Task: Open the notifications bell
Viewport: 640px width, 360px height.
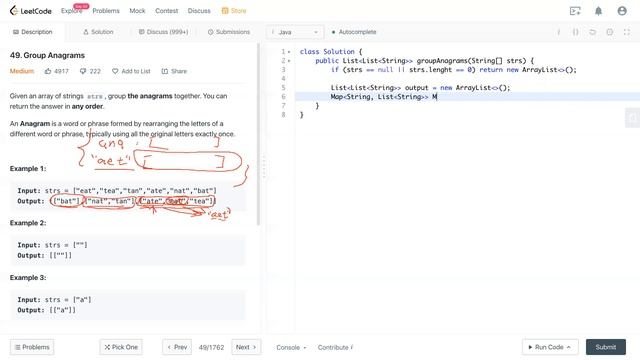Action: point(598,11)
